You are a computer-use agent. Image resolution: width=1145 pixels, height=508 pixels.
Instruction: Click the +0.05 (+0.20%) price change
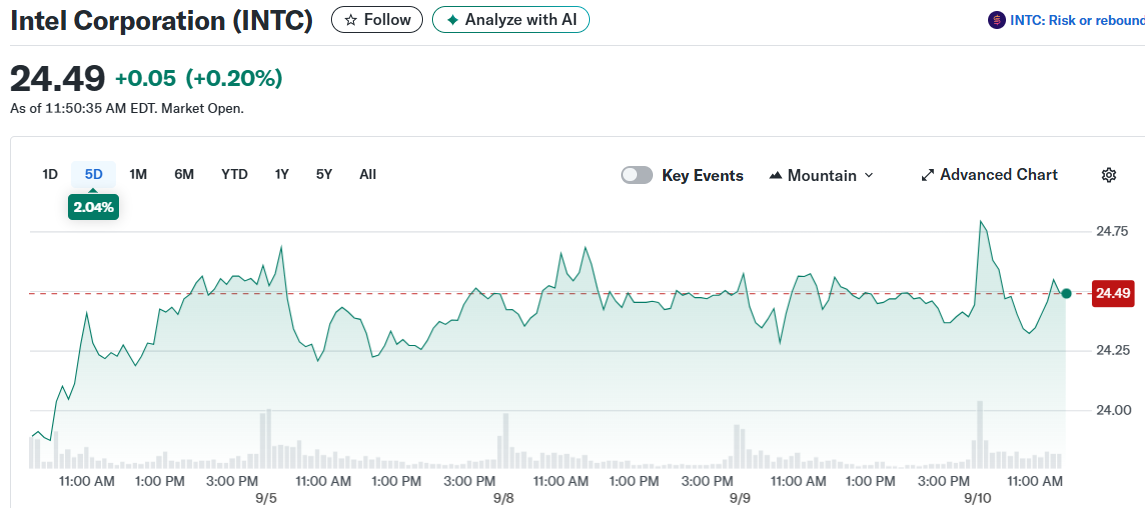[x=199, y=78]
